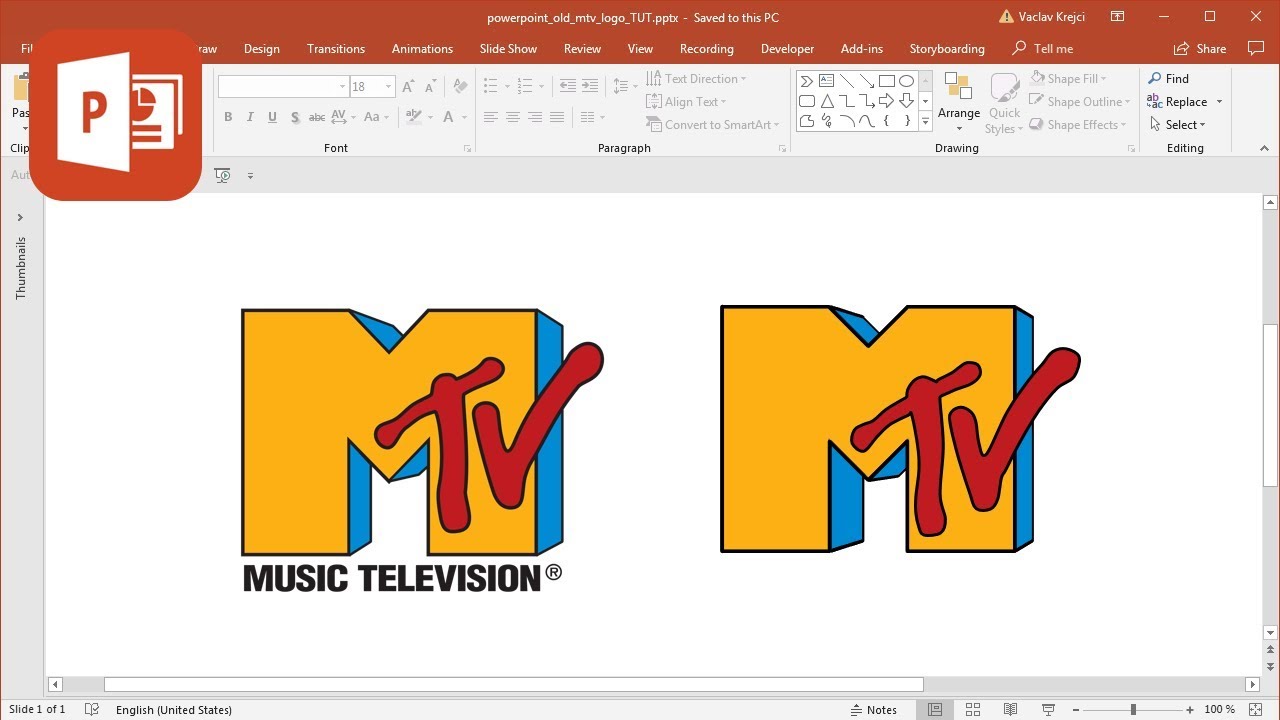Image resolution: width=1280 pixels, height=720 pixels.
Task: Align text left
Action: 490,117
